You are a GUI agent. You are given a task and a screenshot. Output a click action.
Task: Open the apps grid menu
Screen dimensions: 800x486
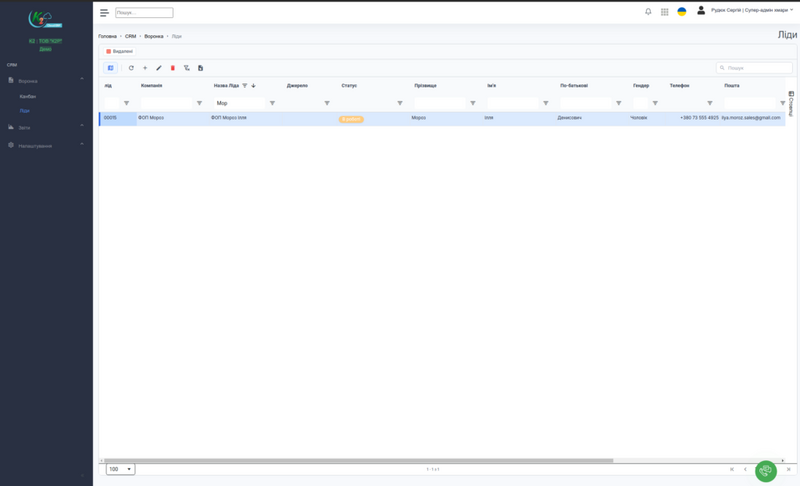coord(665,12)
